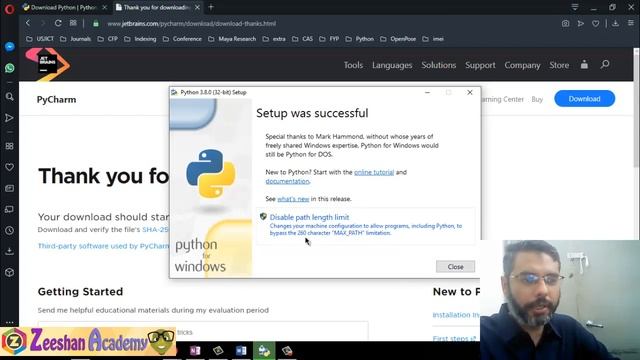Viewport: 640px width, 360px height.
Task: Click Close in Python Setup dialog
Action: point(455,267)
